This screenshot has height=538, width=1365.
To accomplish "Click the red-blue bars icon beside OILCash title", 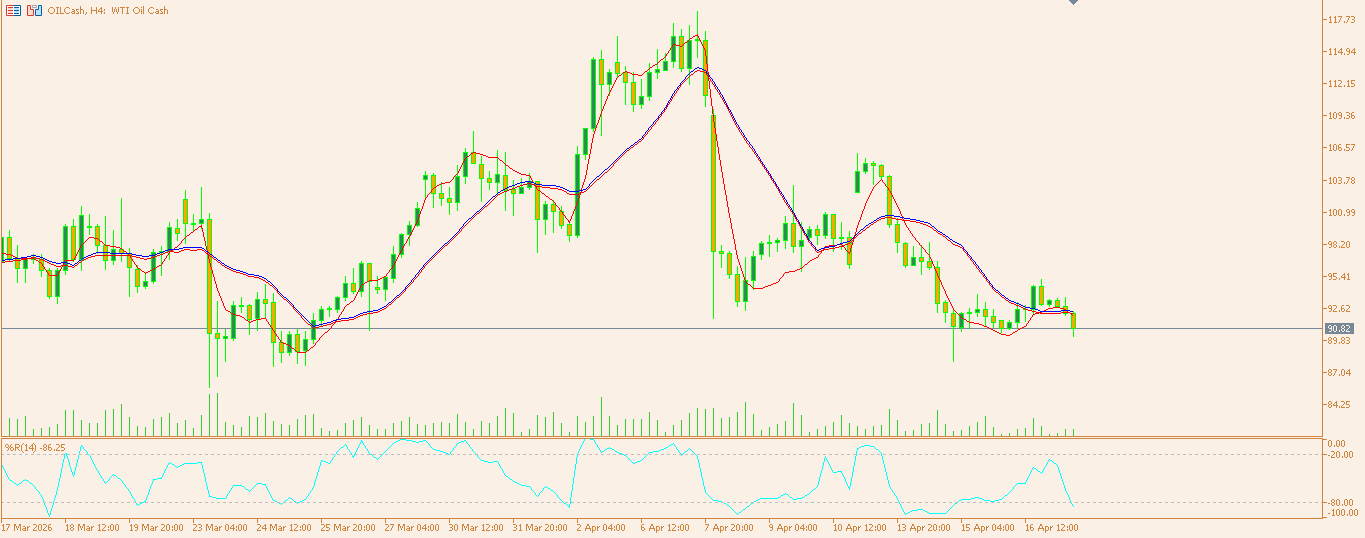I will click(35, 10).
